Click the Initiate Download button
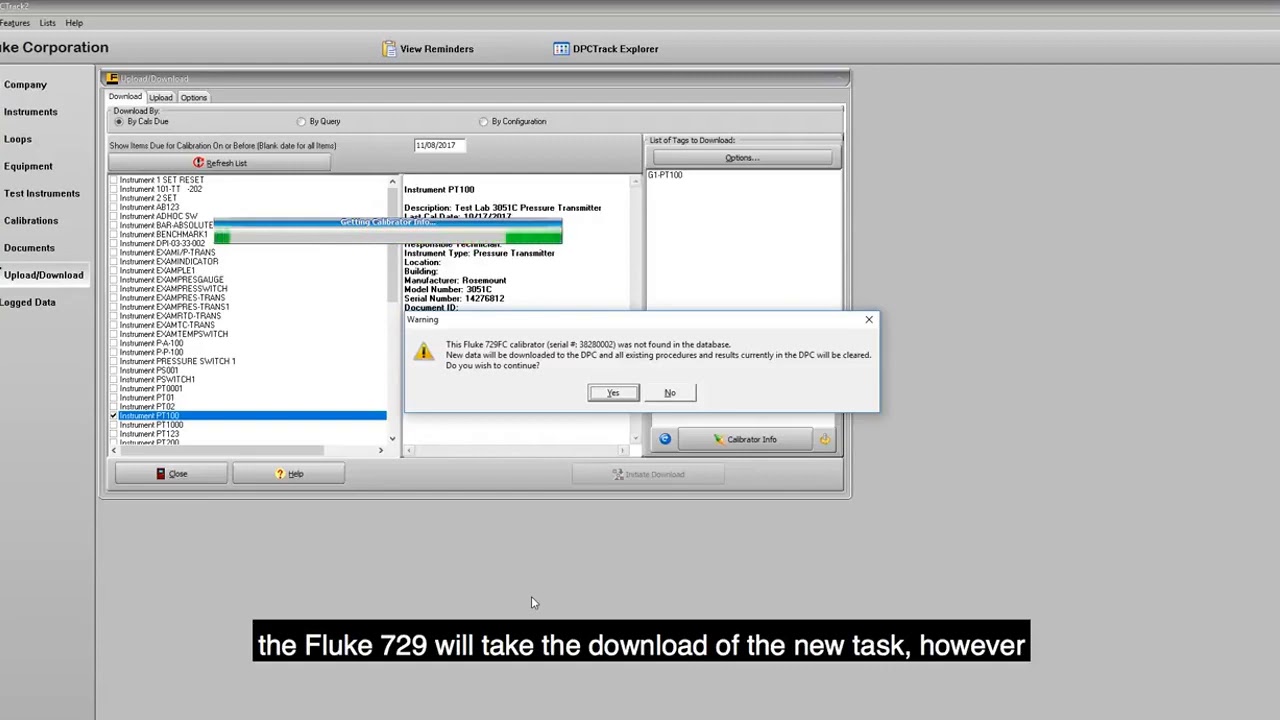The width and height of the screenshot is (1280, 720). 649,474
